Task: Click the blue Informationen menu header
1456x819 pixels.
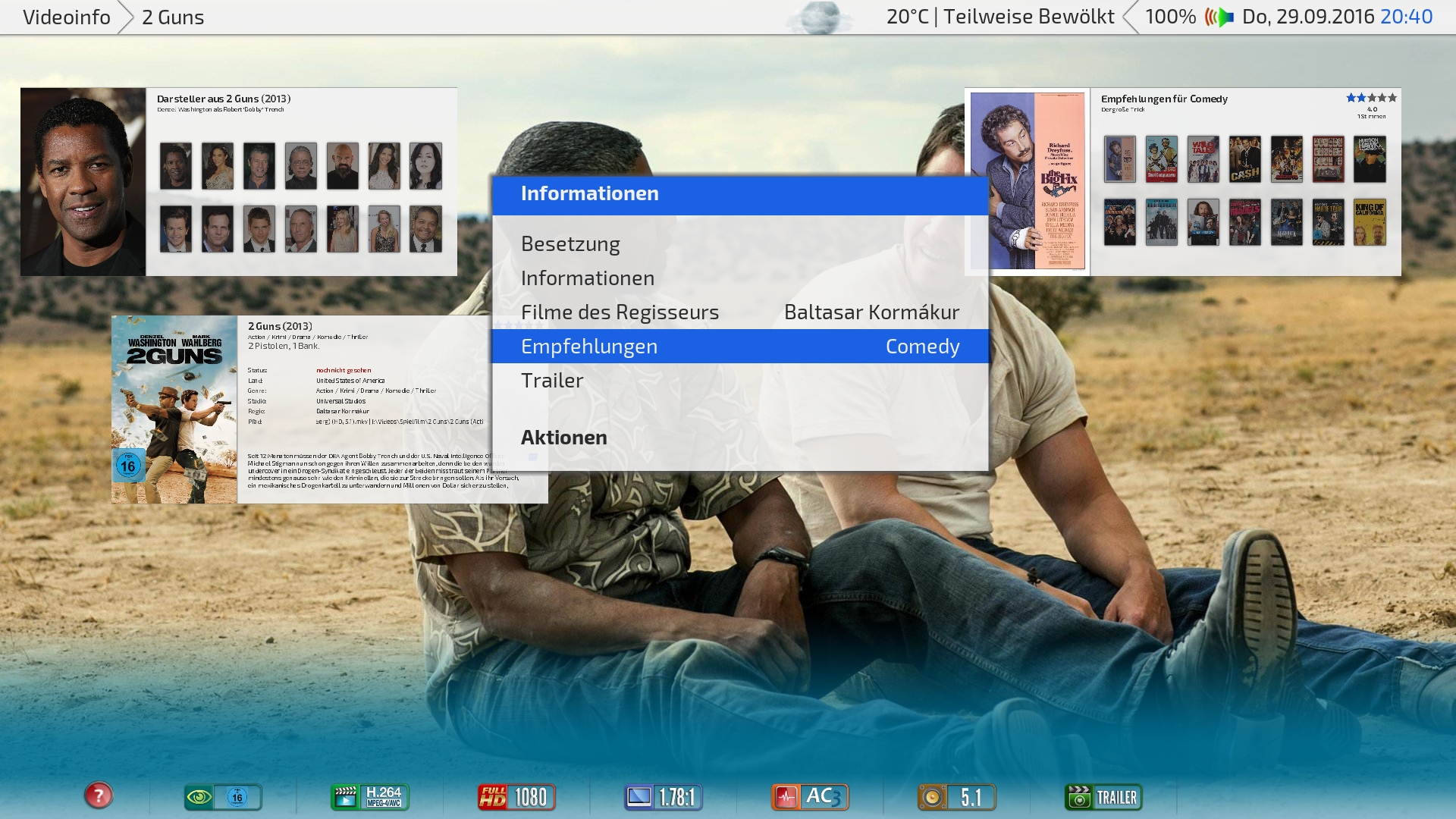Action: tap(740, 195)
